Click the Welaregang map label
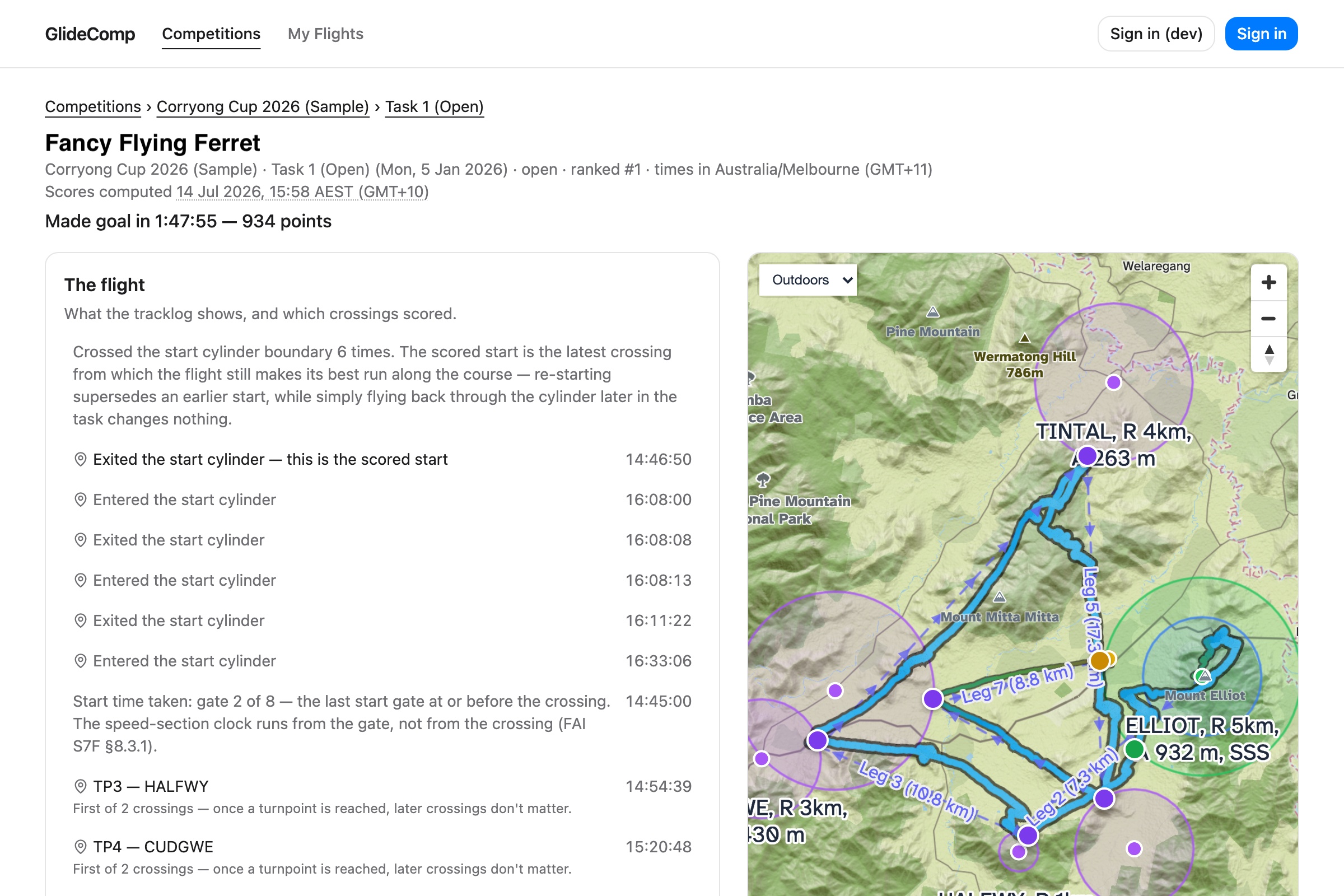Image resolution: width=1344 pixels, height=896 pixels. tap(1156, 267)
